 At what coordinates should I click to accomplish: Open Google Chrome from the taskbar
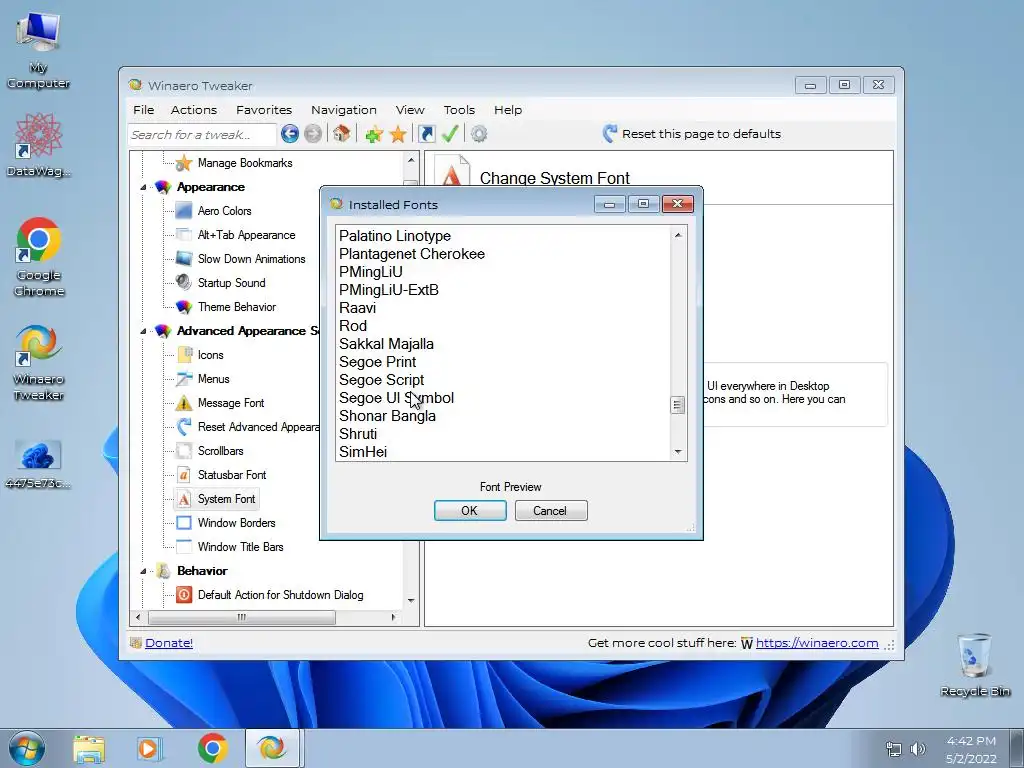pos(212,749)
